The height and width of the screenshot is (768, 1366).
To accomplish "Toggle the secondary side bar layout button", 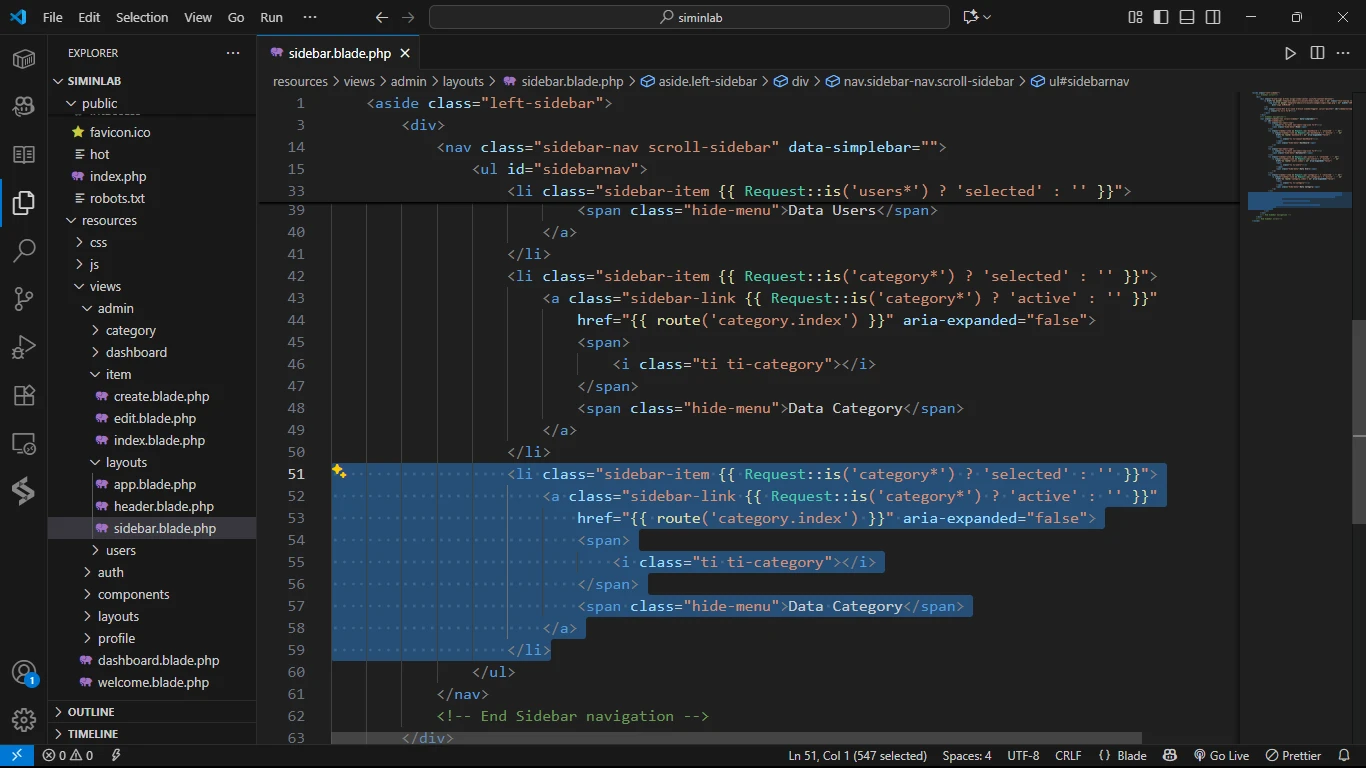I will tap(1213, 17).
